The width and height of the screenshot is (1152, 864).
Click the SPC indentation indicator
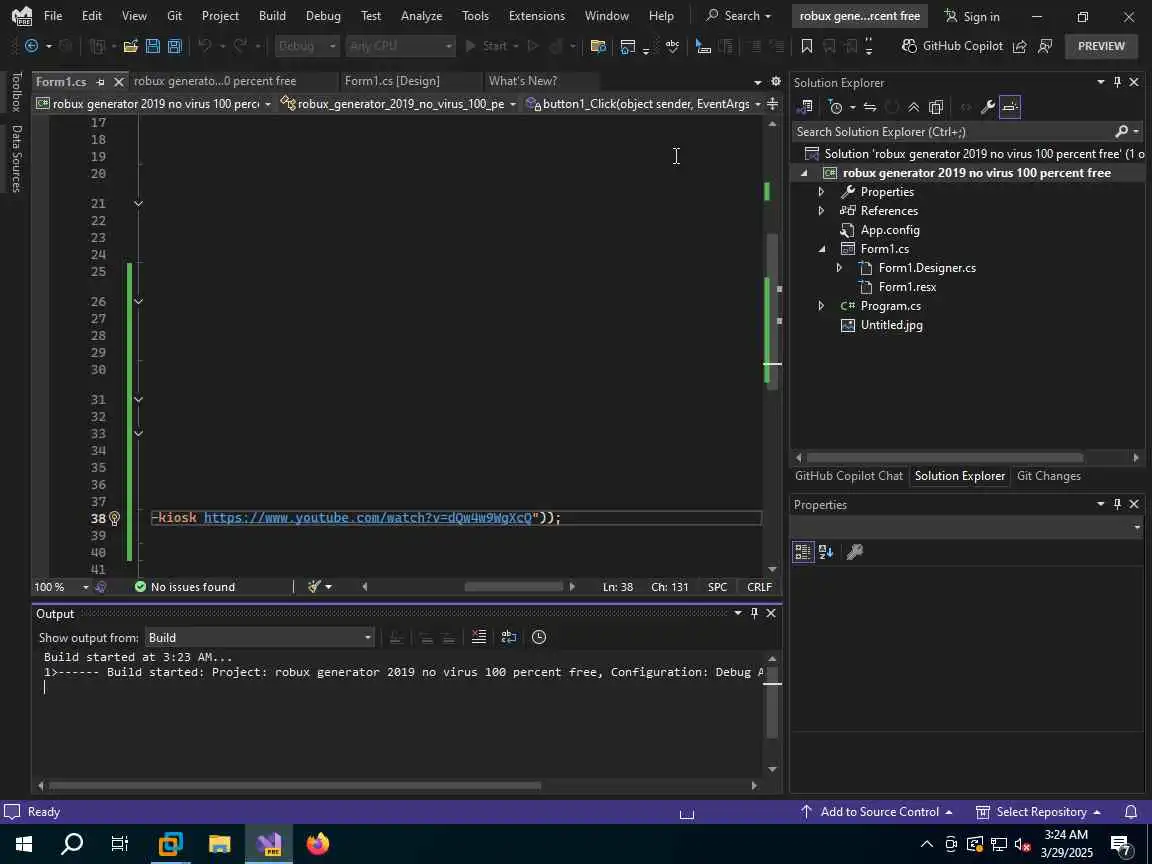[x=717, y=587]
